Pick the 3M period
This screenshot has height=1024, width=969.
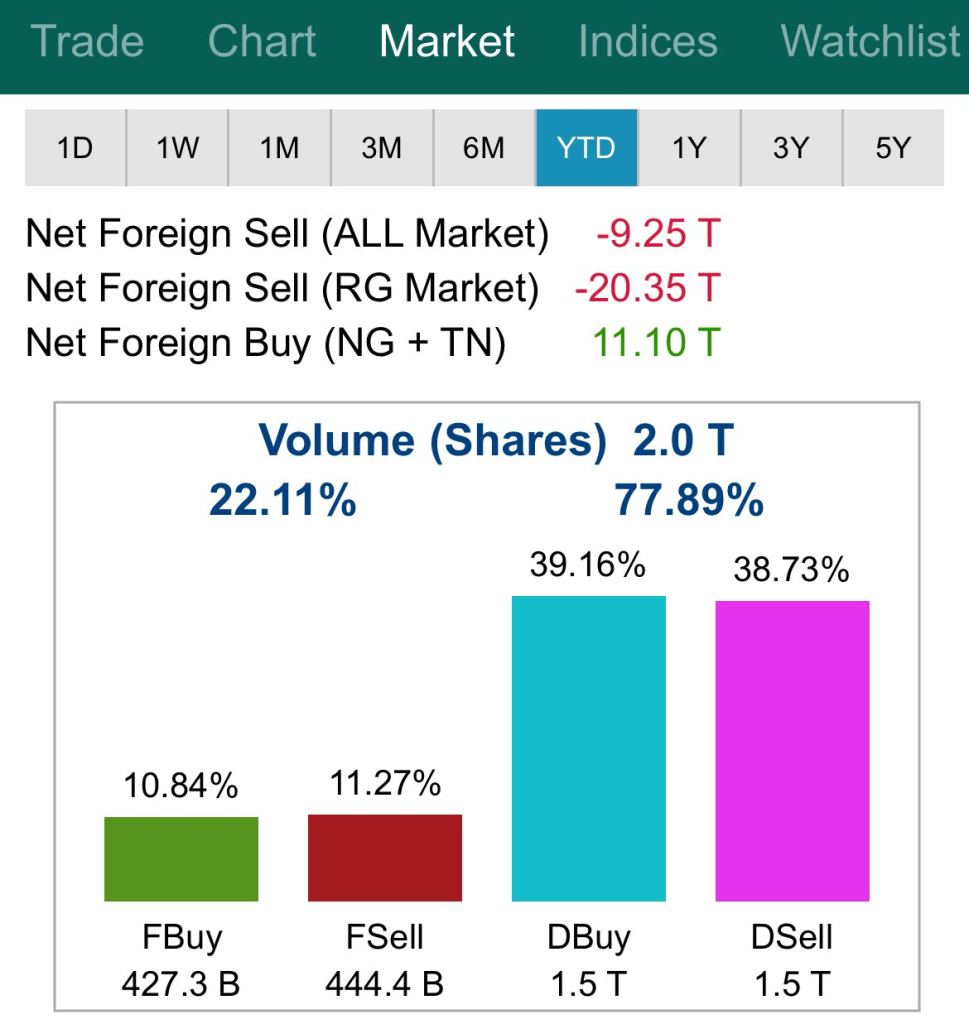(381, 148)
